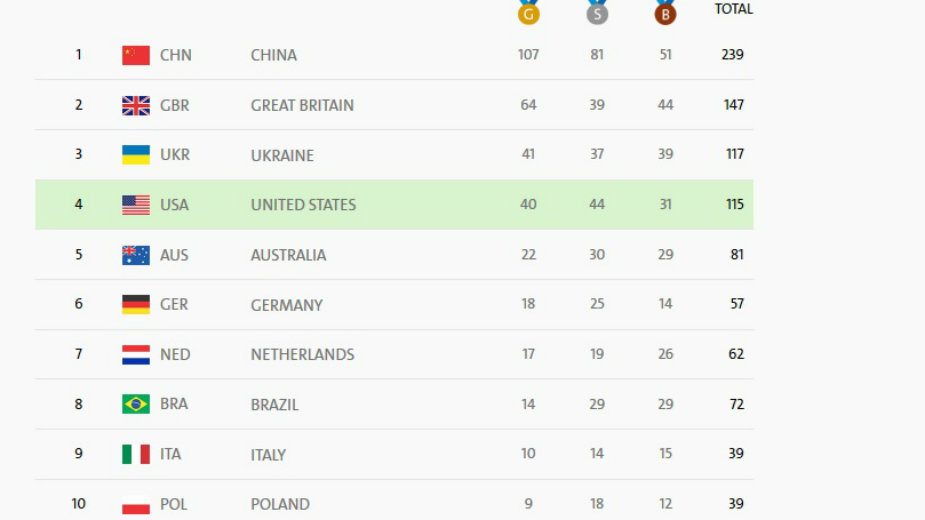This screenshot has width=925, height=520.
Task: Click the silver medal column icon
Action: pyautogui.click(x=597, y=13)
